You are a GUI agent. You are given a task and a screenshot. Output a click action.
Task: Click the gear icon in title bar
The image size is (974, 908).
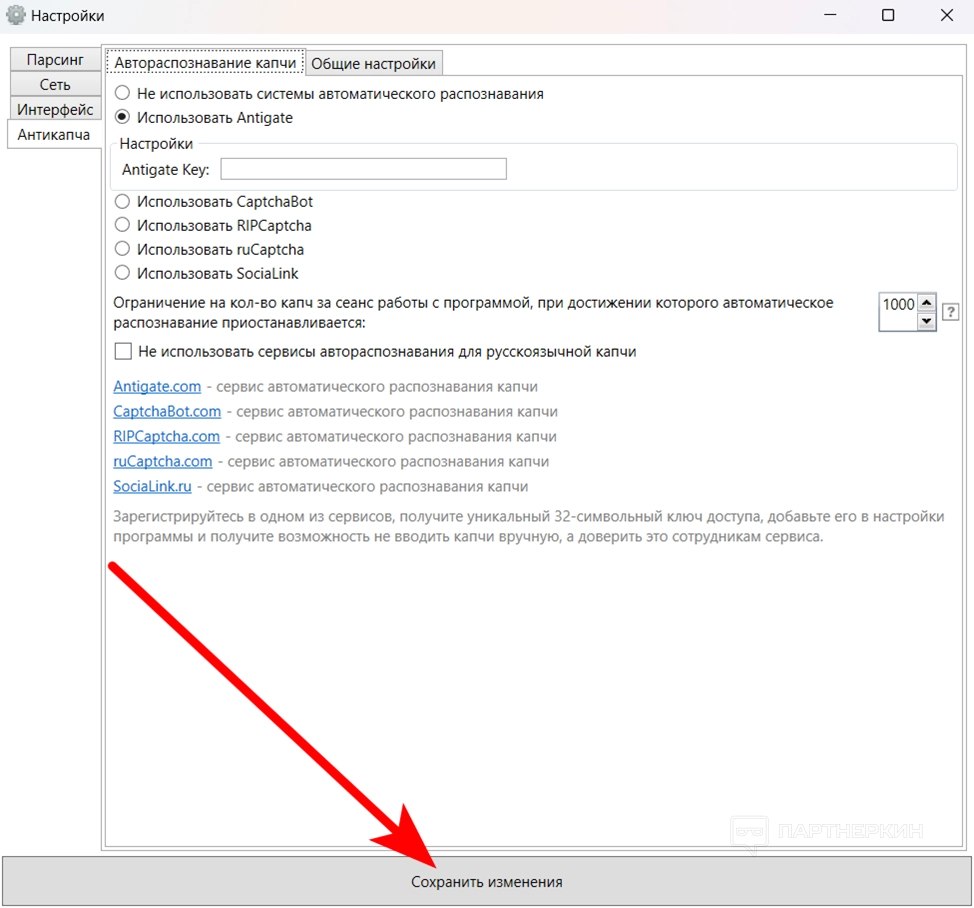coord(16,15)
